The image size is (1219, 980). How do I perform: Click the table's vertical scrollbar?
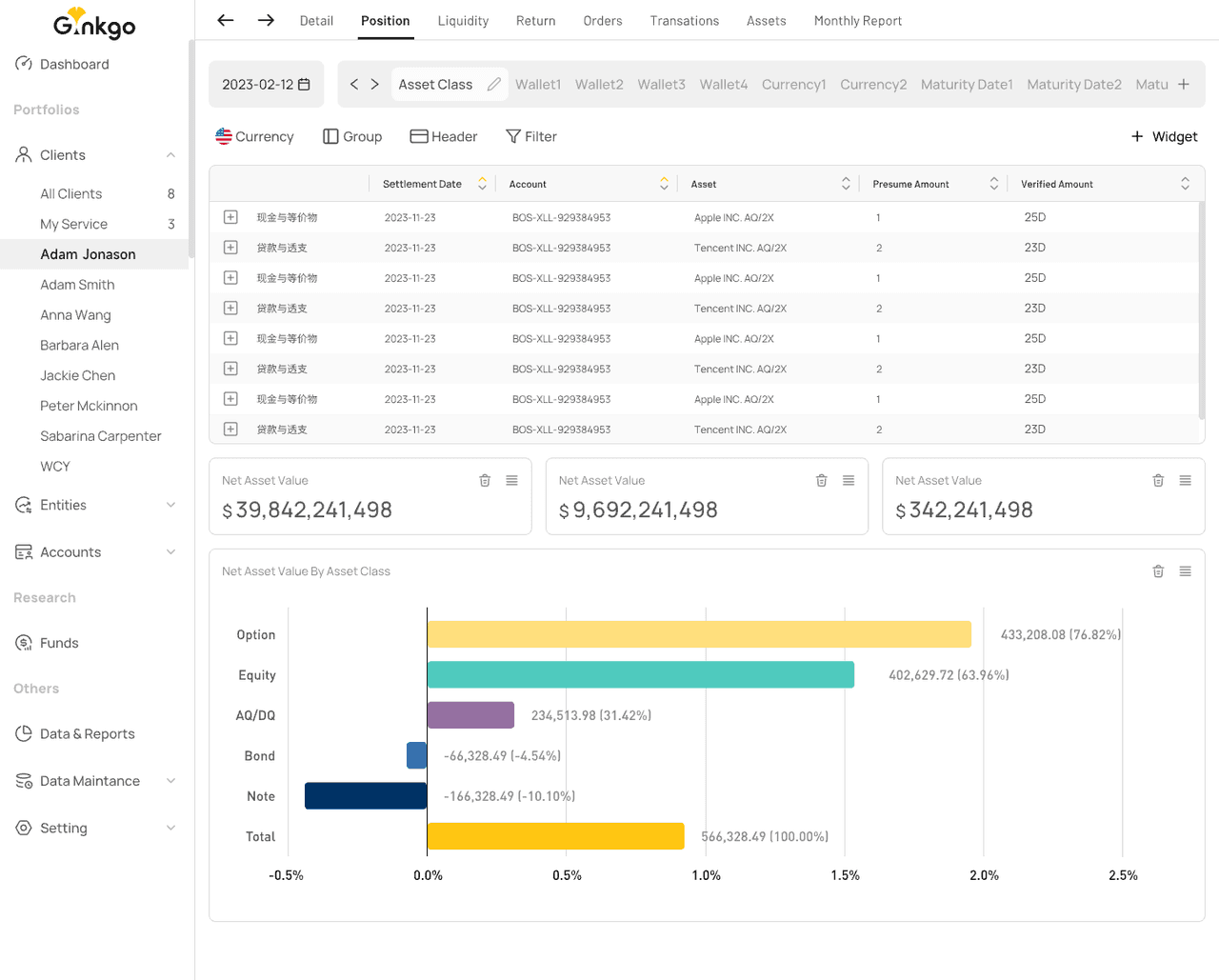click(x=1202, y=310)
